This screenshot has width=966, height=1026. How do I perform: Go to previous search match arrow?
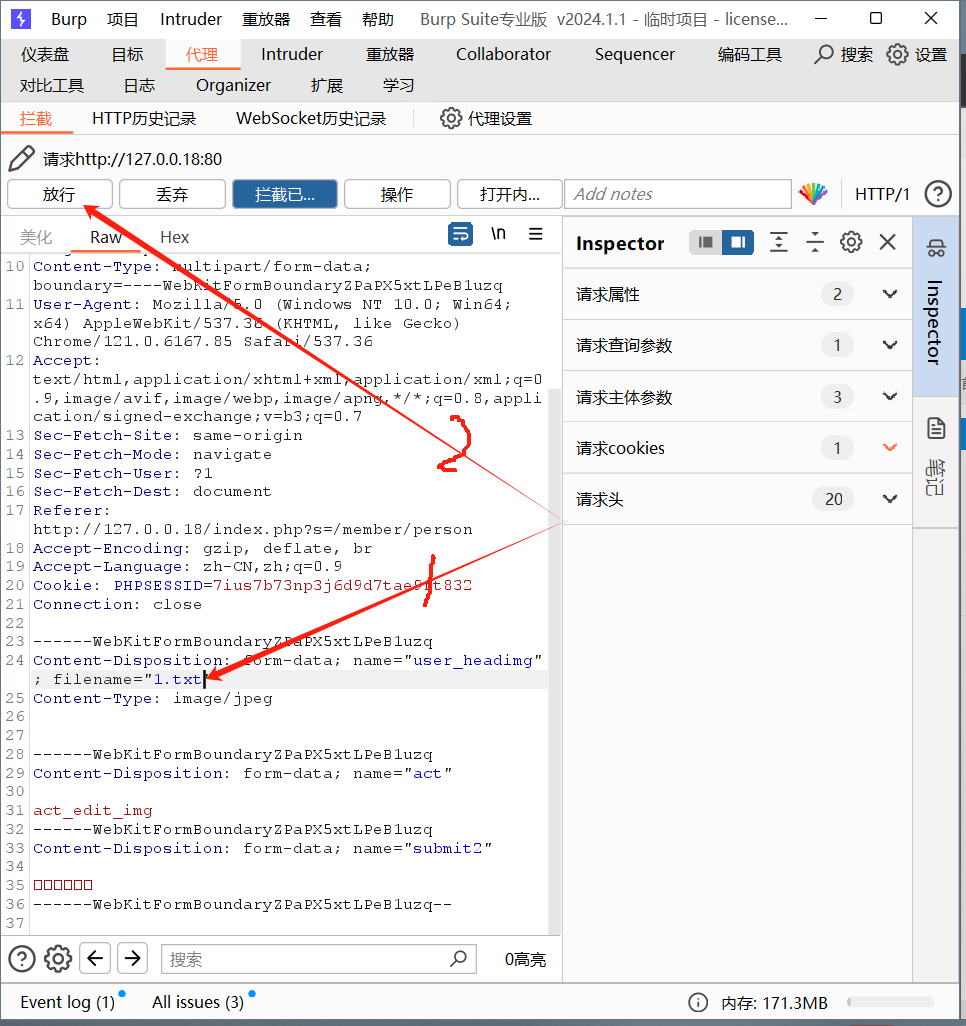coord(95,959)
